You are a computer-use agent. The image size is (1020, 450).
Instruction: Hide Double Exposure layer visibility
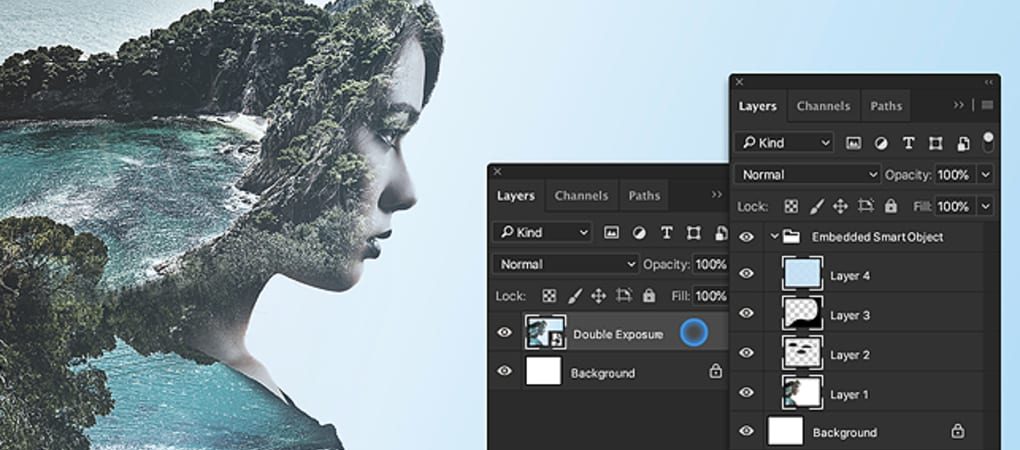504,333
